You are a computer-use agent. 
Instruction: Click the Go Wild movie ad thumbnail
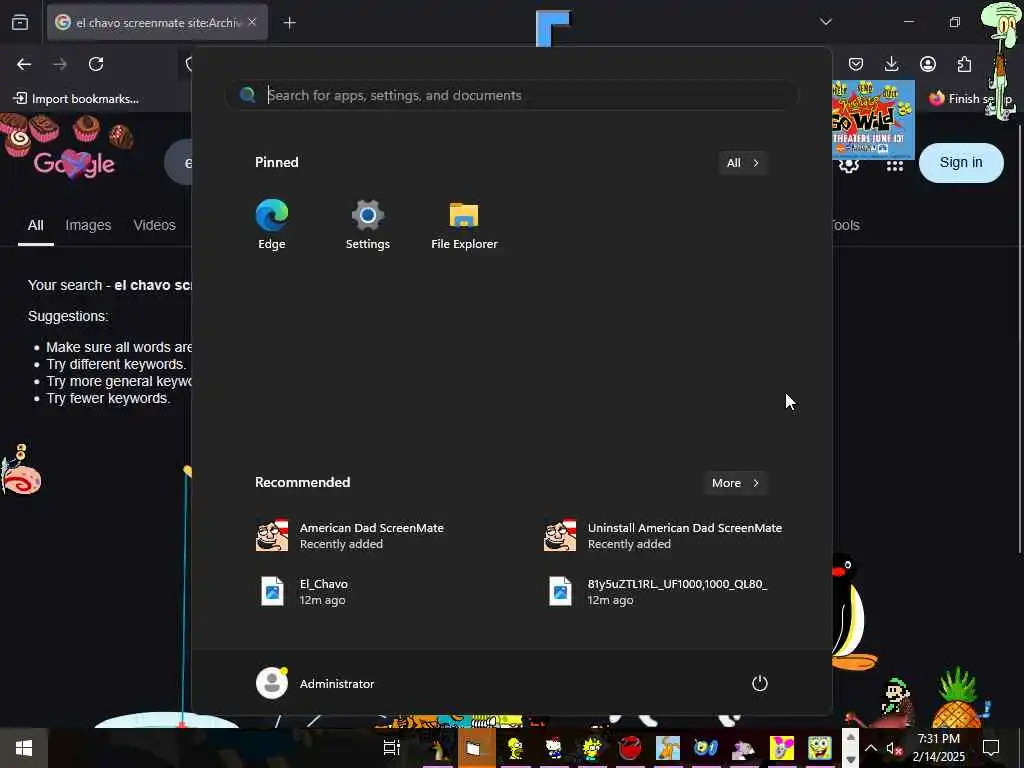[873, 118]
